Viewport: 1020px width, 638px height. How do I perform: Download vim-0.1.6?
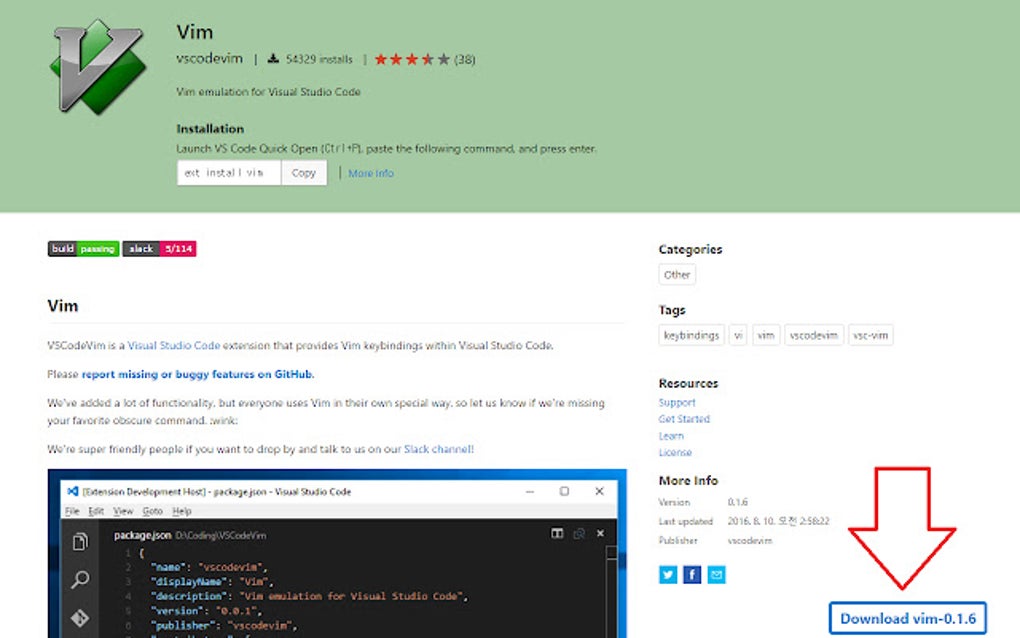(908, 618)
